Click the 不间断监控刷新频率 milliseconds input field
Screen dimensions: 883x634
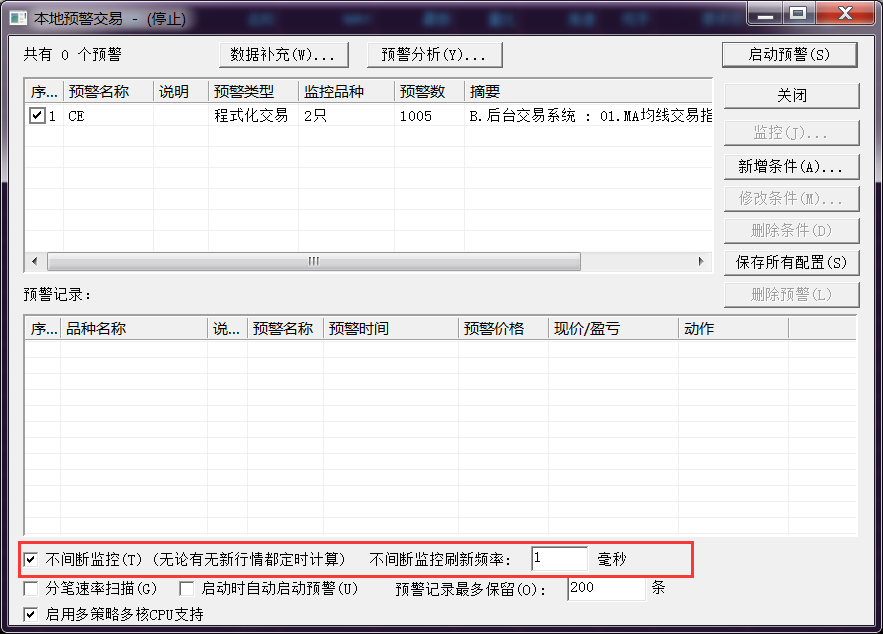tap(559, 559)
